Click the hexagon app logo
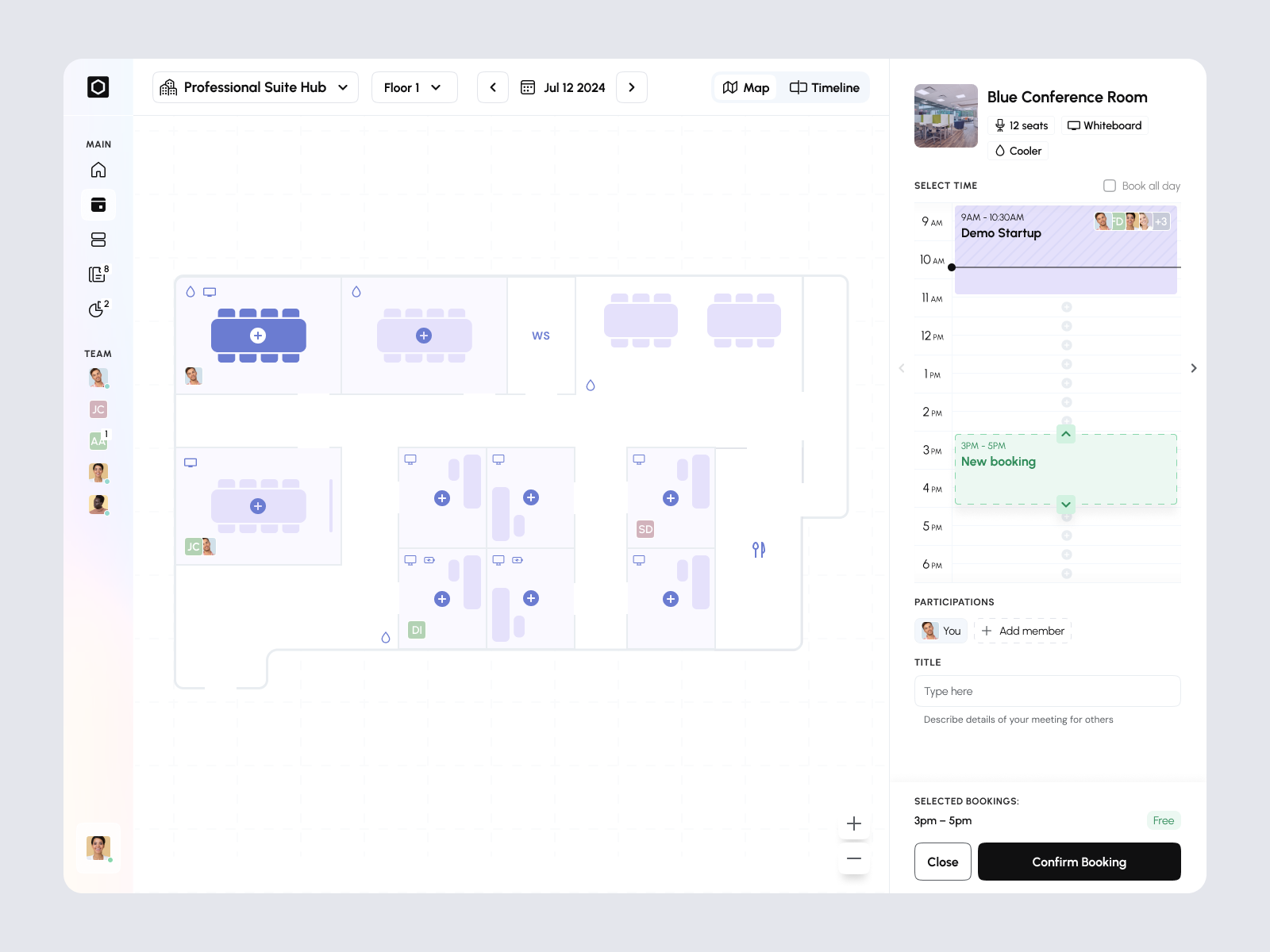 (x=98, y=87)
